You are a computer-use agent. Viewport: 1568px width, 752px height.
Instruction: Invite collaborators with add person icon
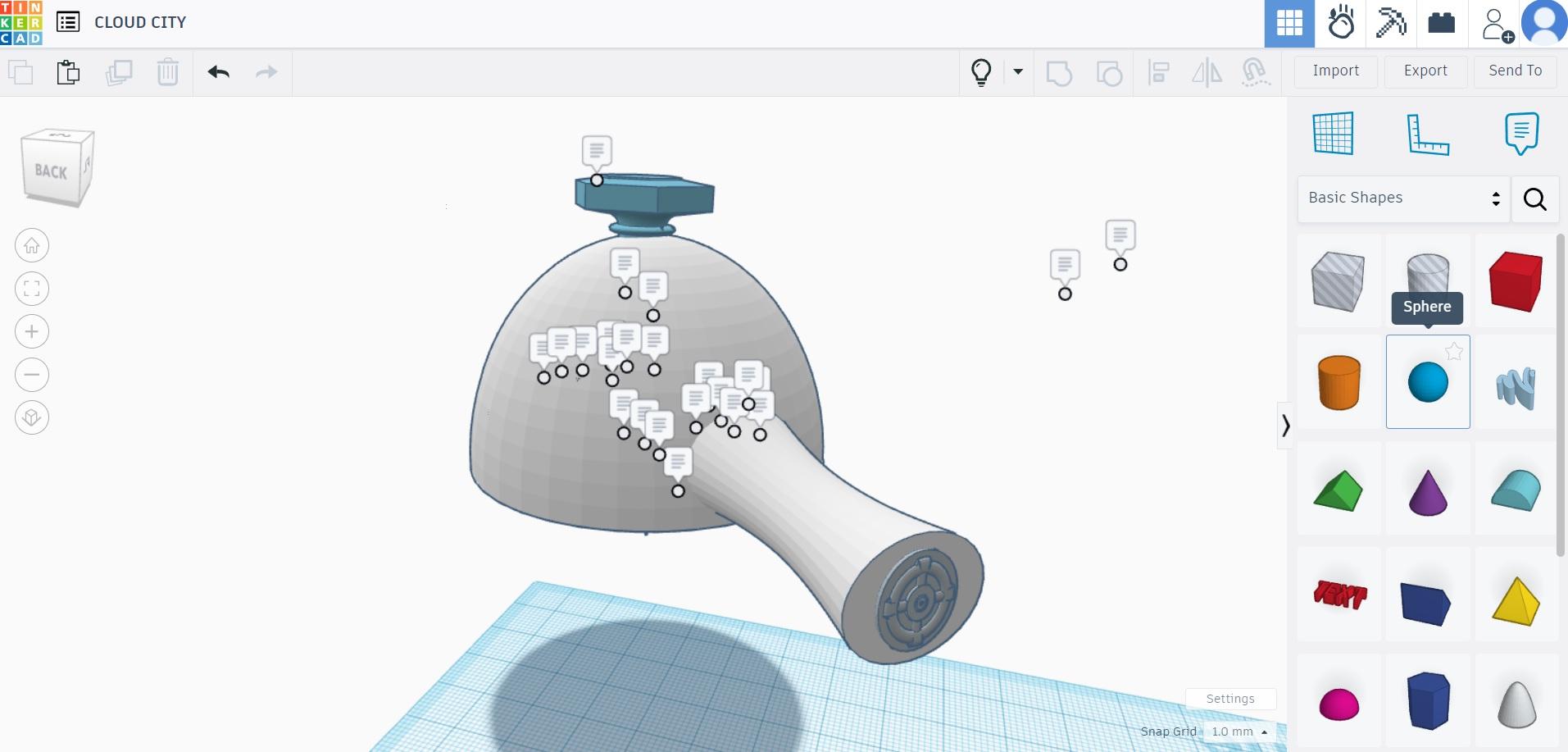point(1497,25)
